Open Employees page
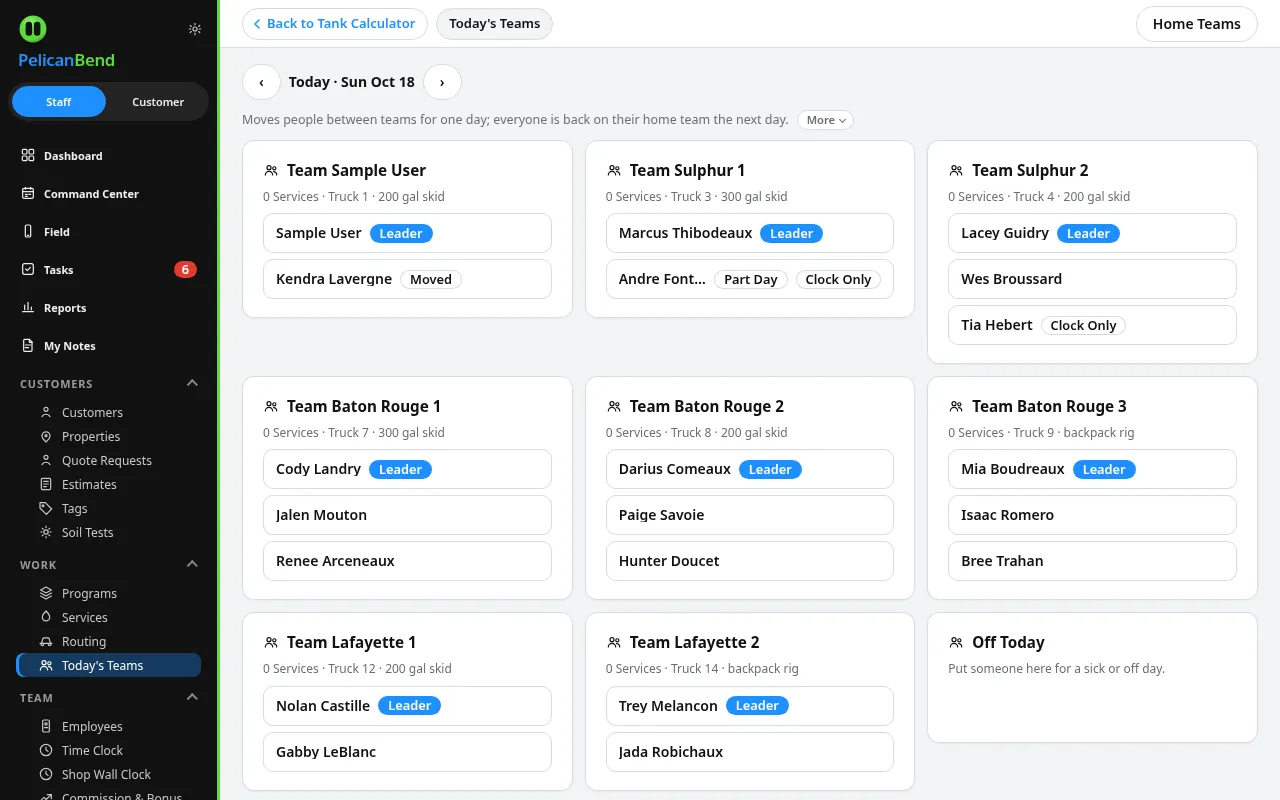The height and width of the screenshot is (800, 1280). (109, 726)
